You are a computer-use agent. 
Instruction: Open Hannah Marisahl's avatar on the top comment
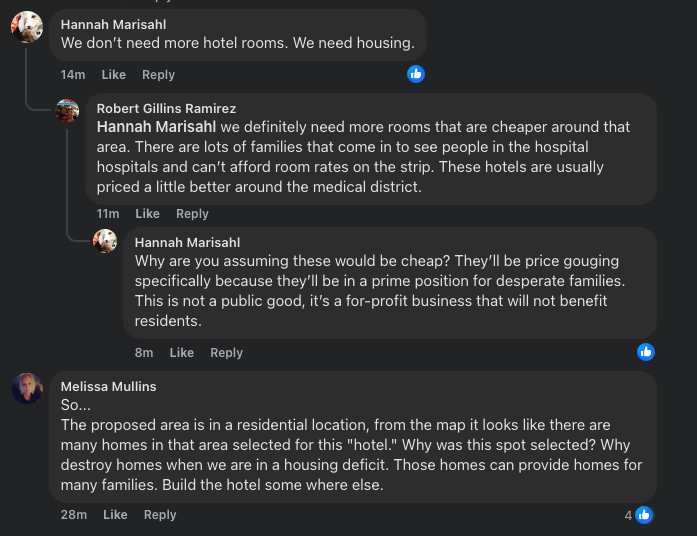pyautogui.click(x=27, y=27)
